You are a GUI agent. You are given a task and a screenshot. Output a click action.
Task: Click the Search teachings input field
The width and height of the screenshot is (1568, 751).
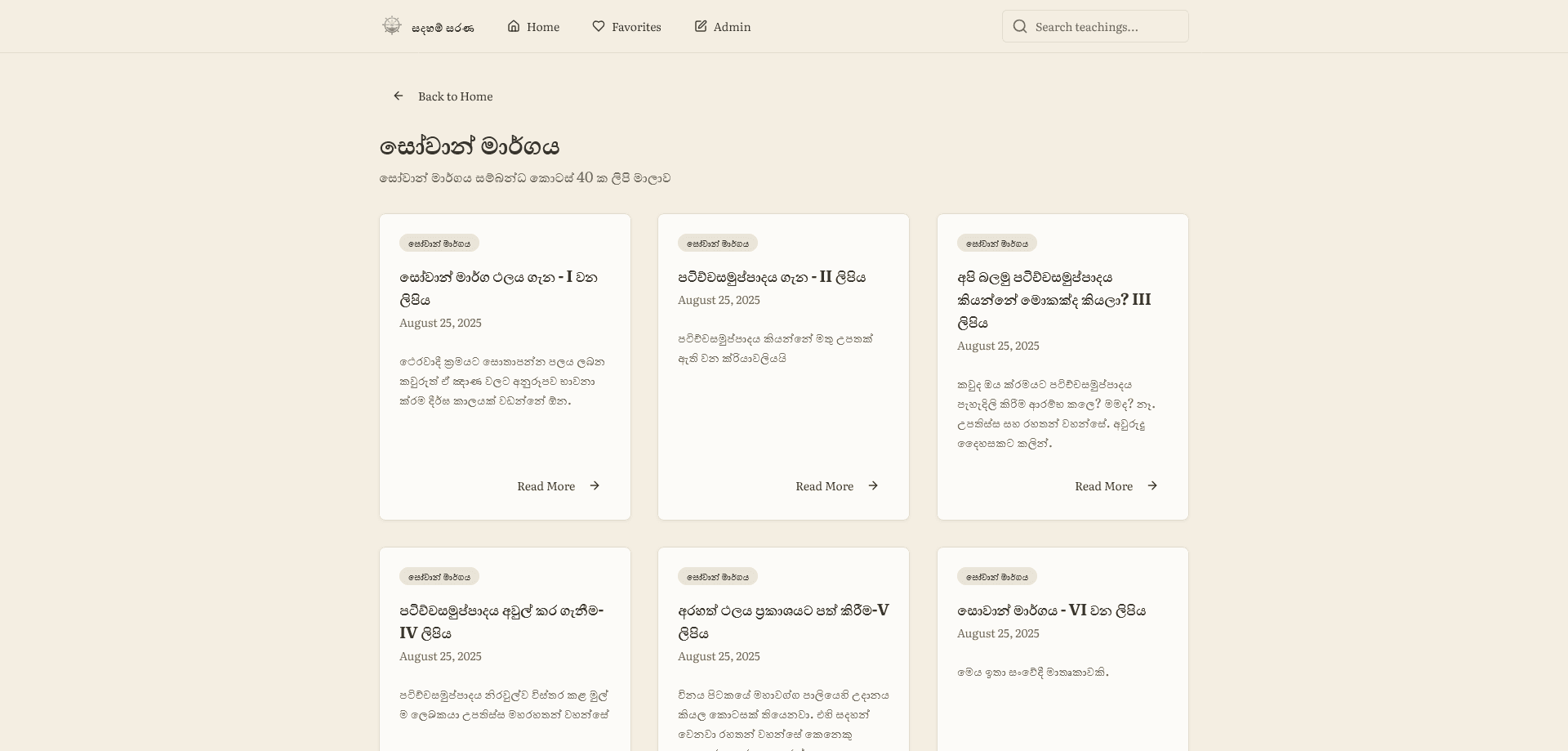1094,26
